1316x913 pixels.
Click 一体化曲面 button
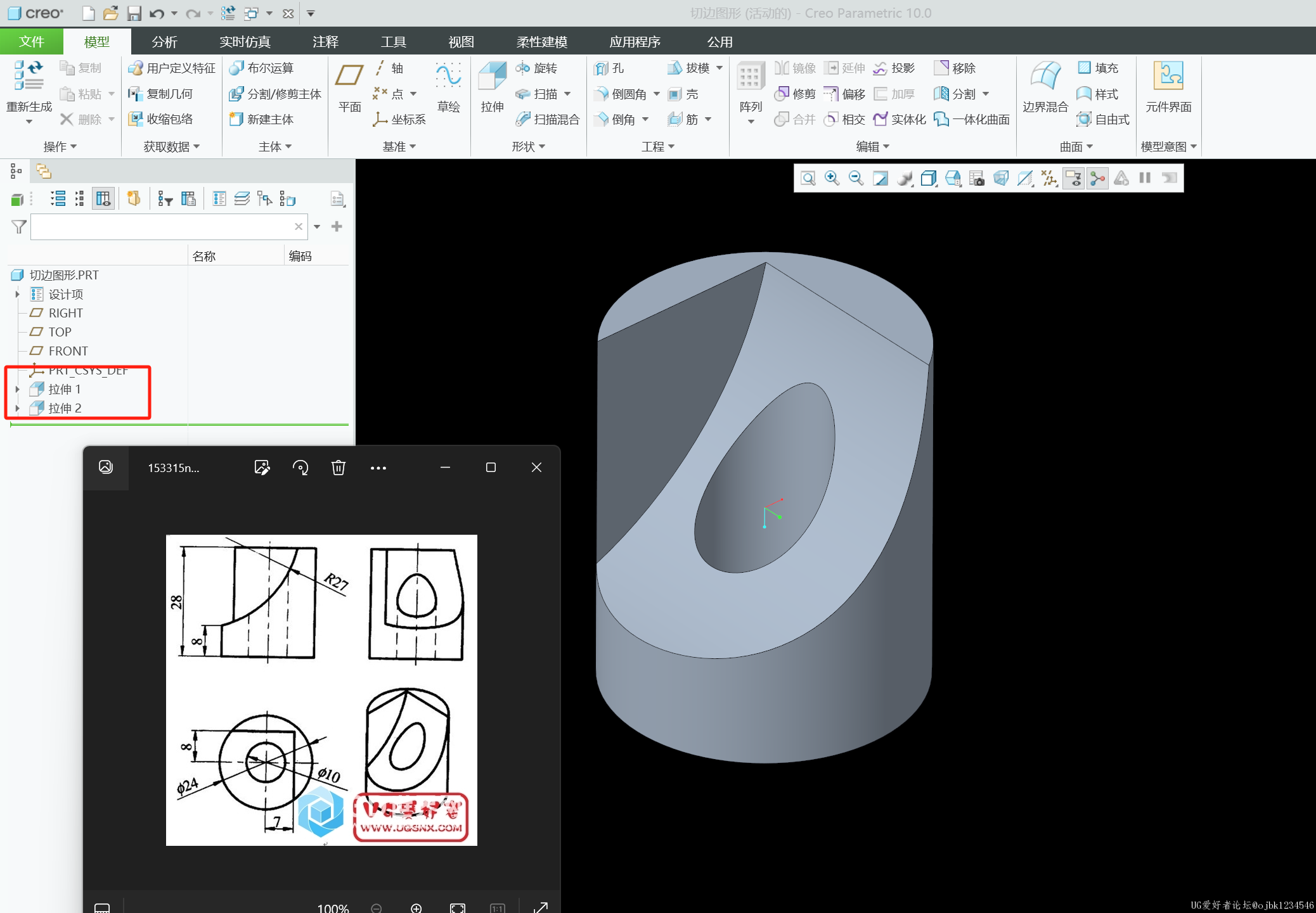click(x=972, y=119)
